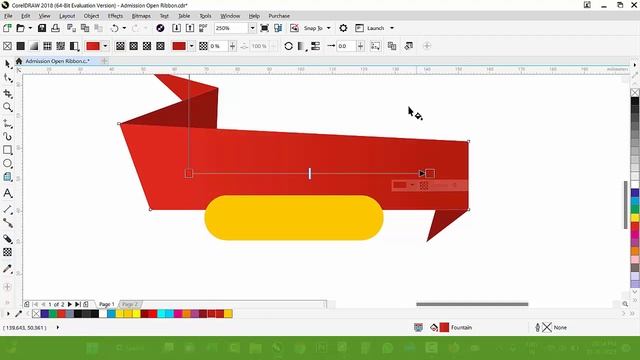
Task: Open the Object menu
Action: point(91,16)
